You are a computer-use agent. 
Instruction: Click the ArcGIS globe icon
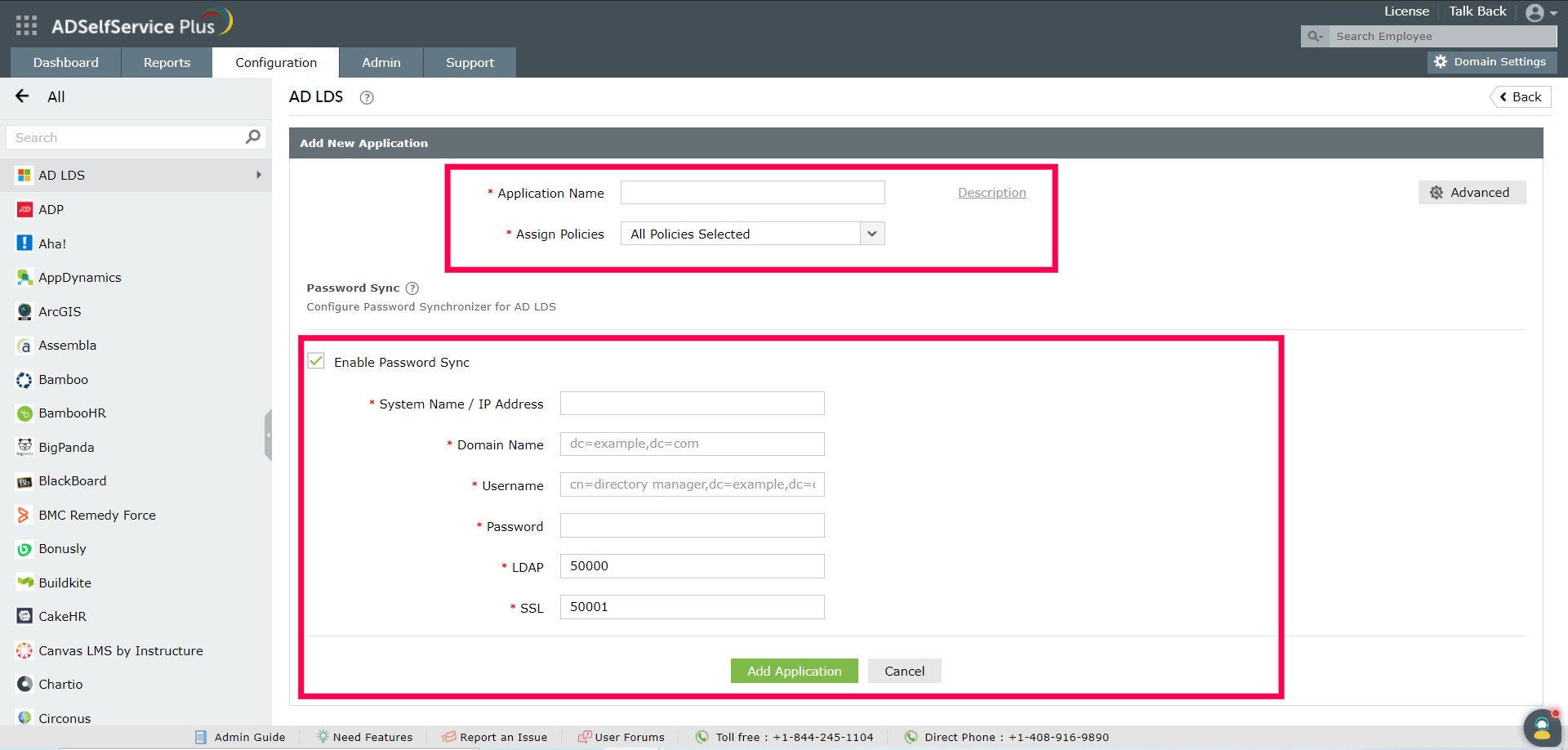[x=24, y=311]
